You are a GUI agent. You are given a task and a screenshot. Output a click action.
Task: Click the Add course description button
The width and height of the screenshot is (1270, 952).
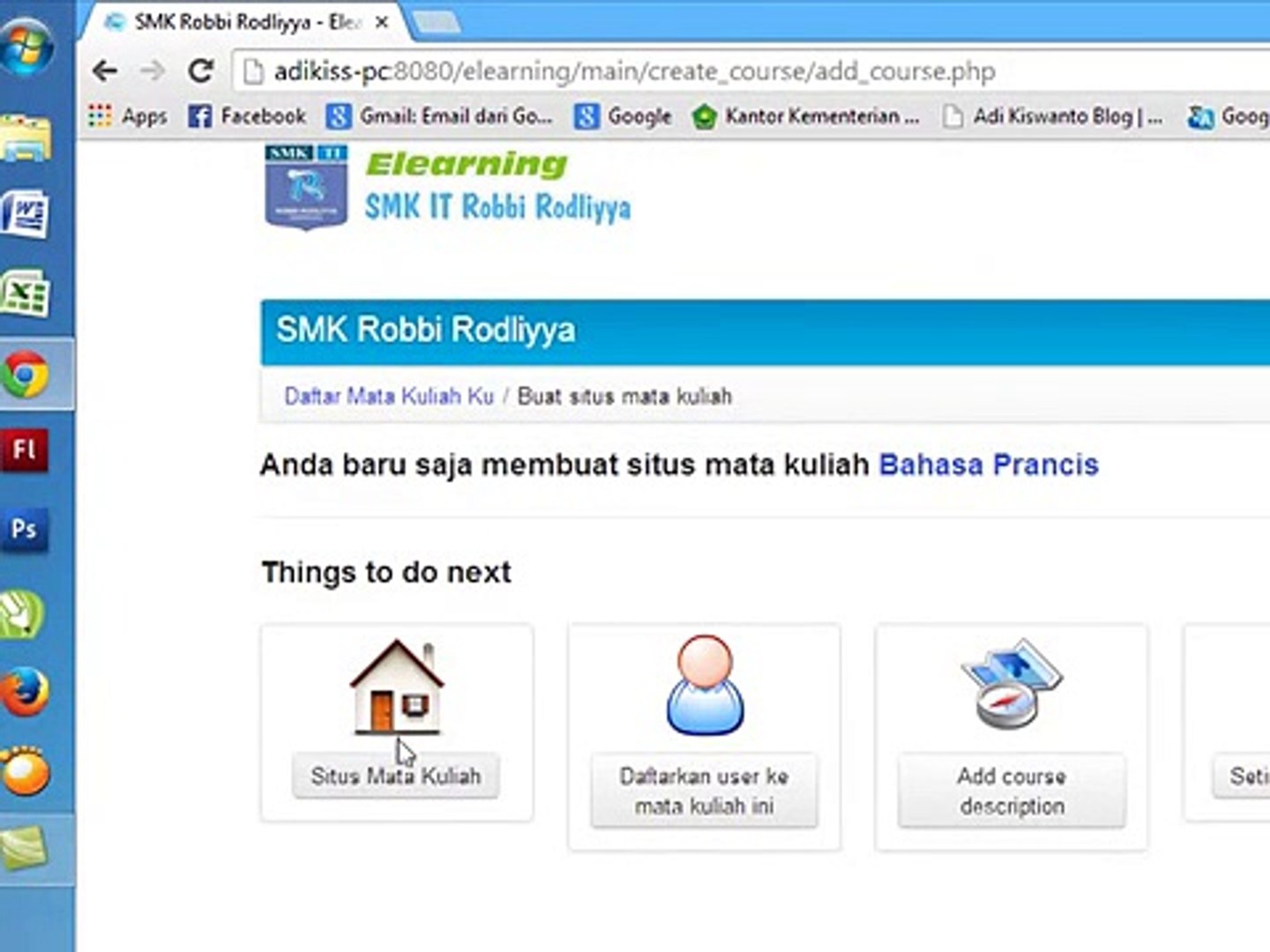coord(1012,791)
